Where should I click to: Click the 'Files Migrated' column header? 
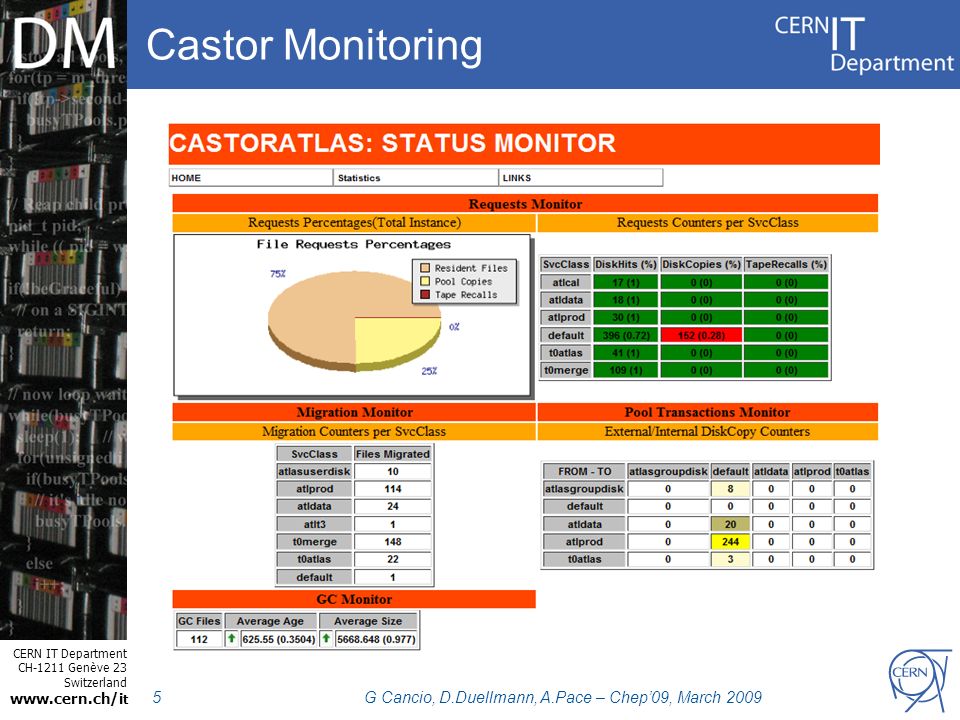tap(392, 454)
